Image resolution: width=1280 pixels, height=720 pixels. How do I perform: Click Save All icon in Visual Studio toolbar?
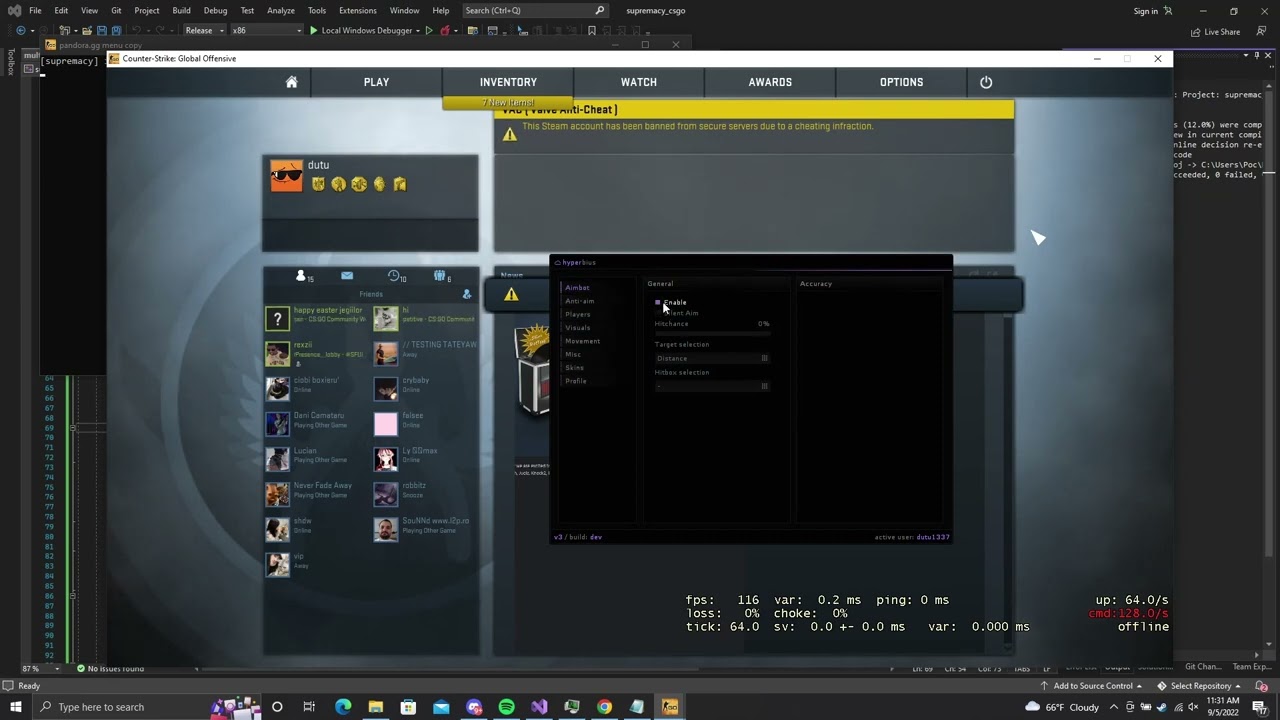click(x=116, y=31)
